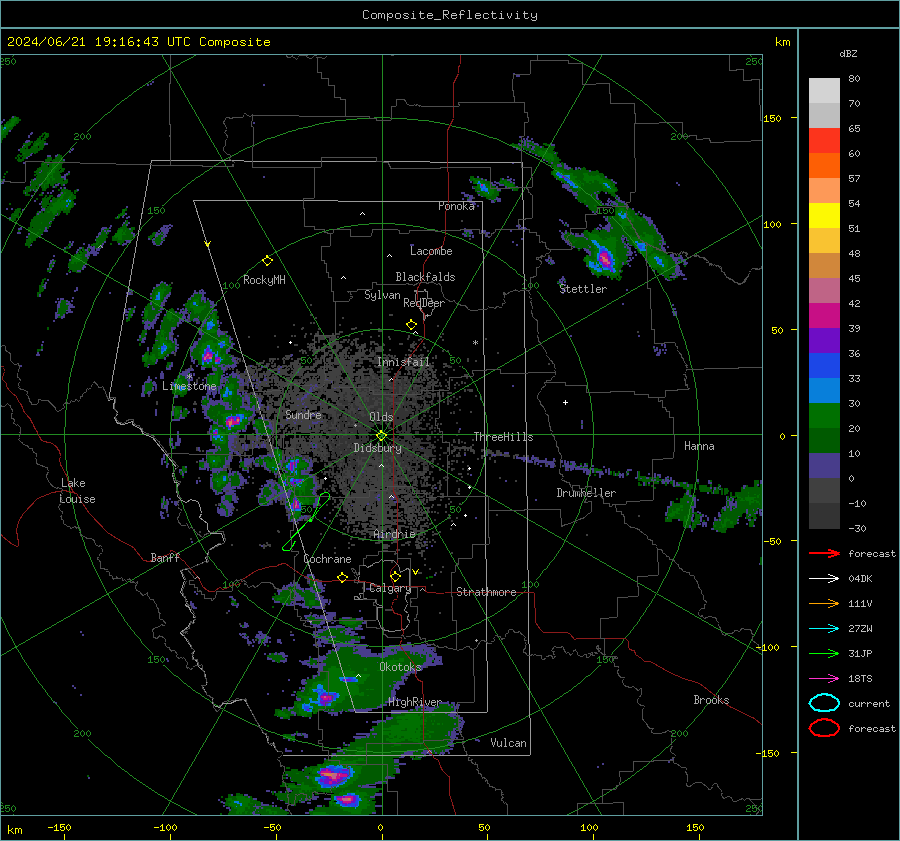
Task: Click the Blackfalds city label
Action: point(425,277)
